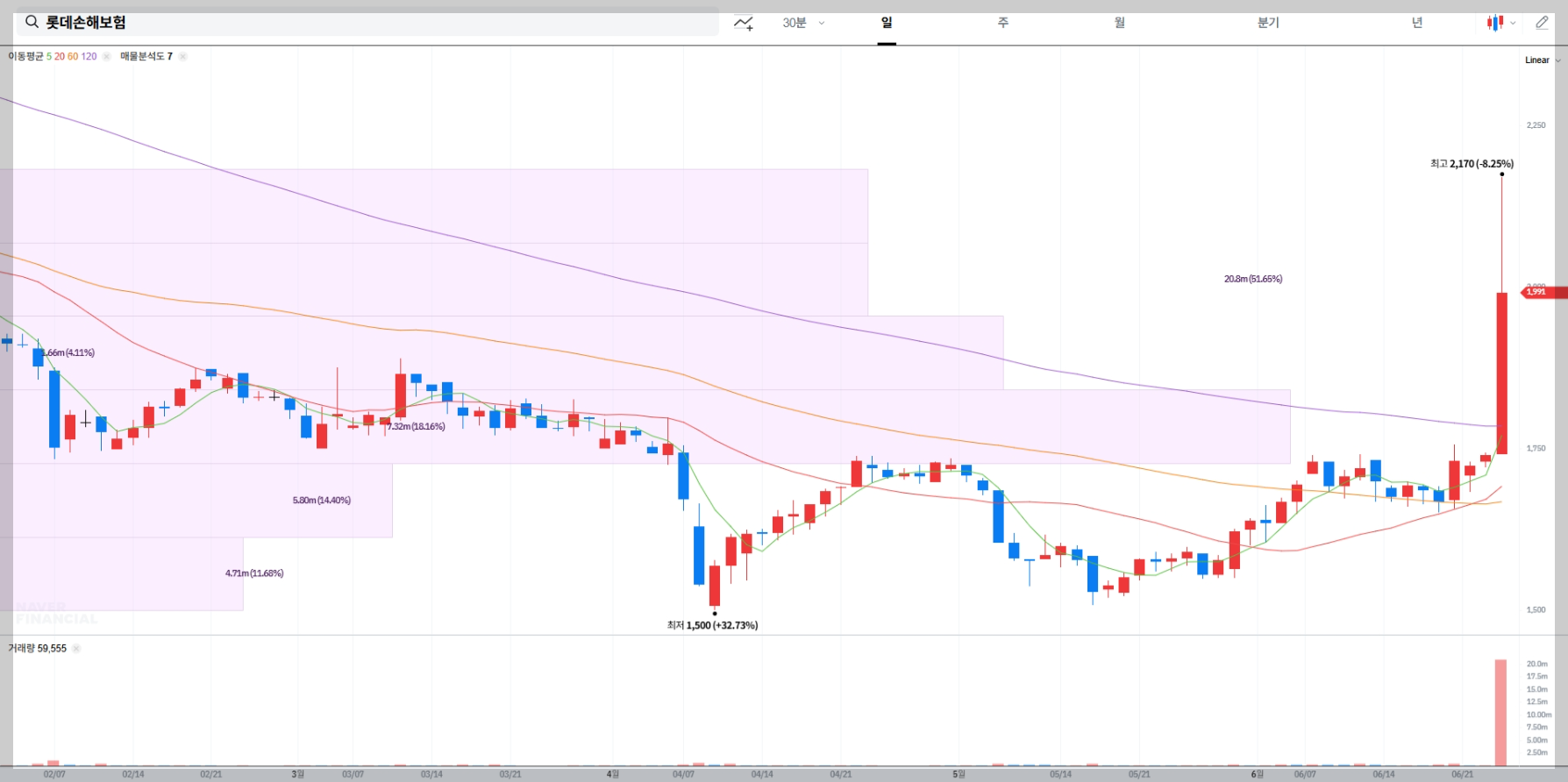
Task: Click the 거래량 59,555 label
Action: click(x=37, y=649)
